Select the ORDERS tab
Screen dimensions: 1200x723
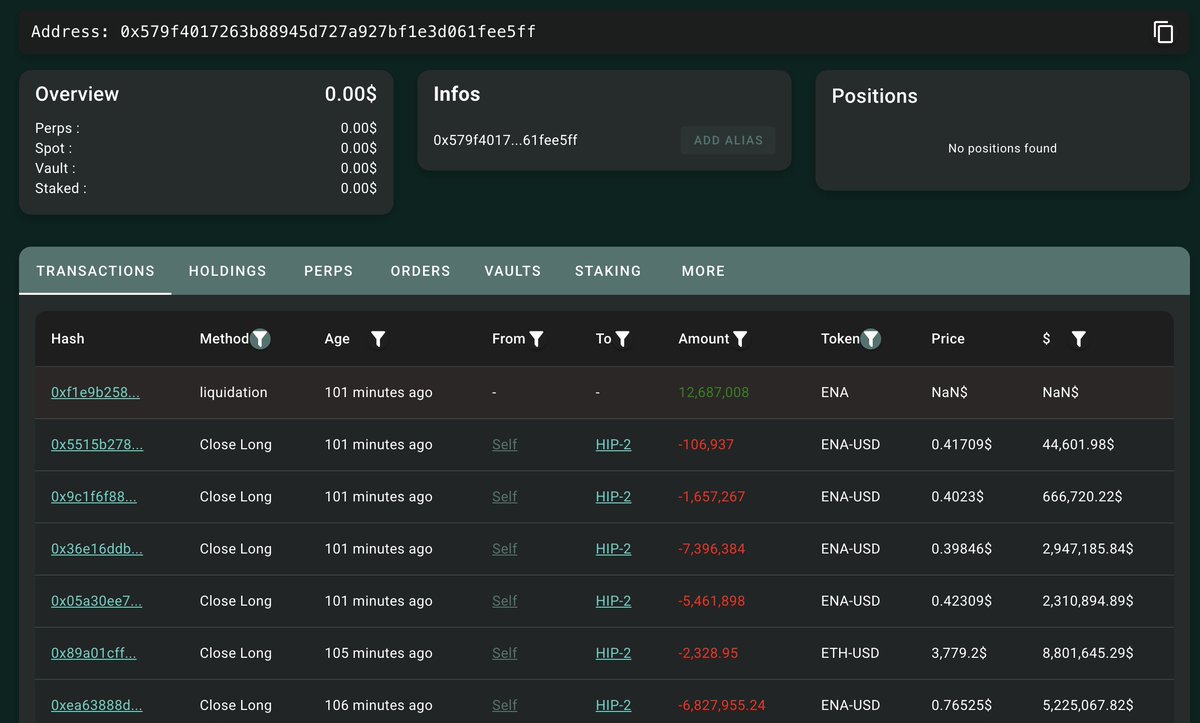pos(420,271)
